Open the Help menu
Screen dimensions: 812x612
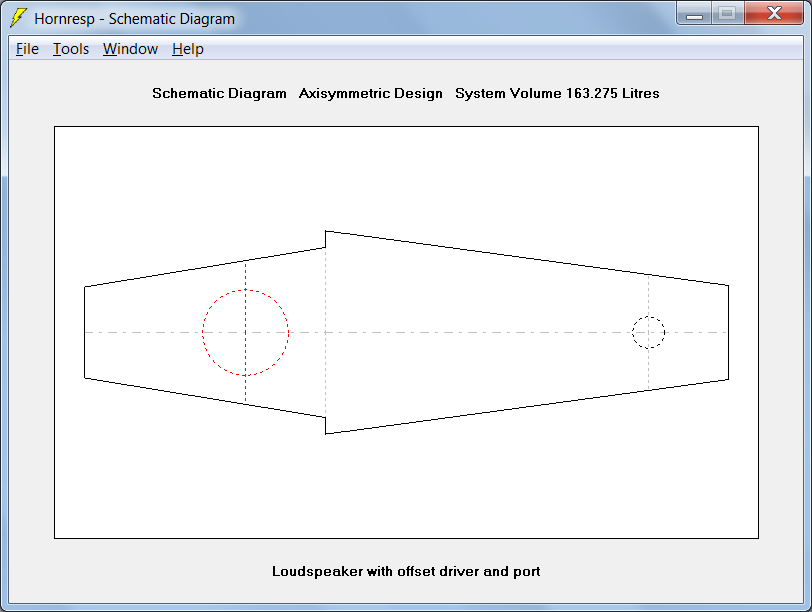[187, 49]
